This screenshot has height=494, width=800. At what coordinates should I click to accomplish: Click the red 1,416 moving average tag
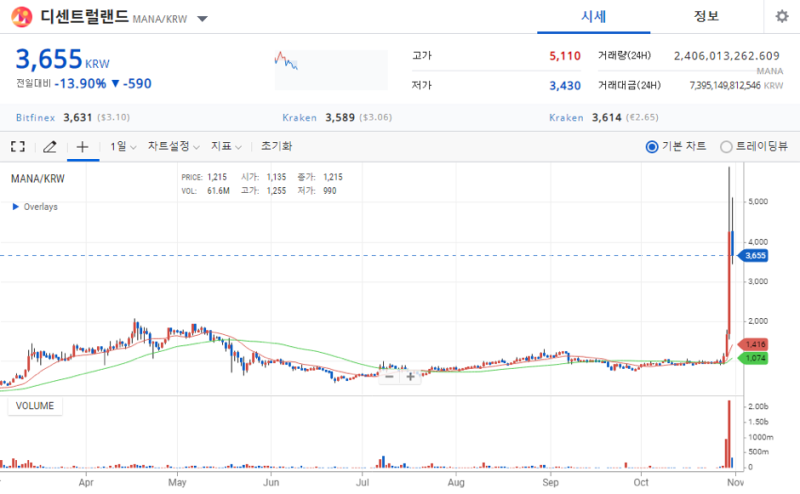(753, 344)
